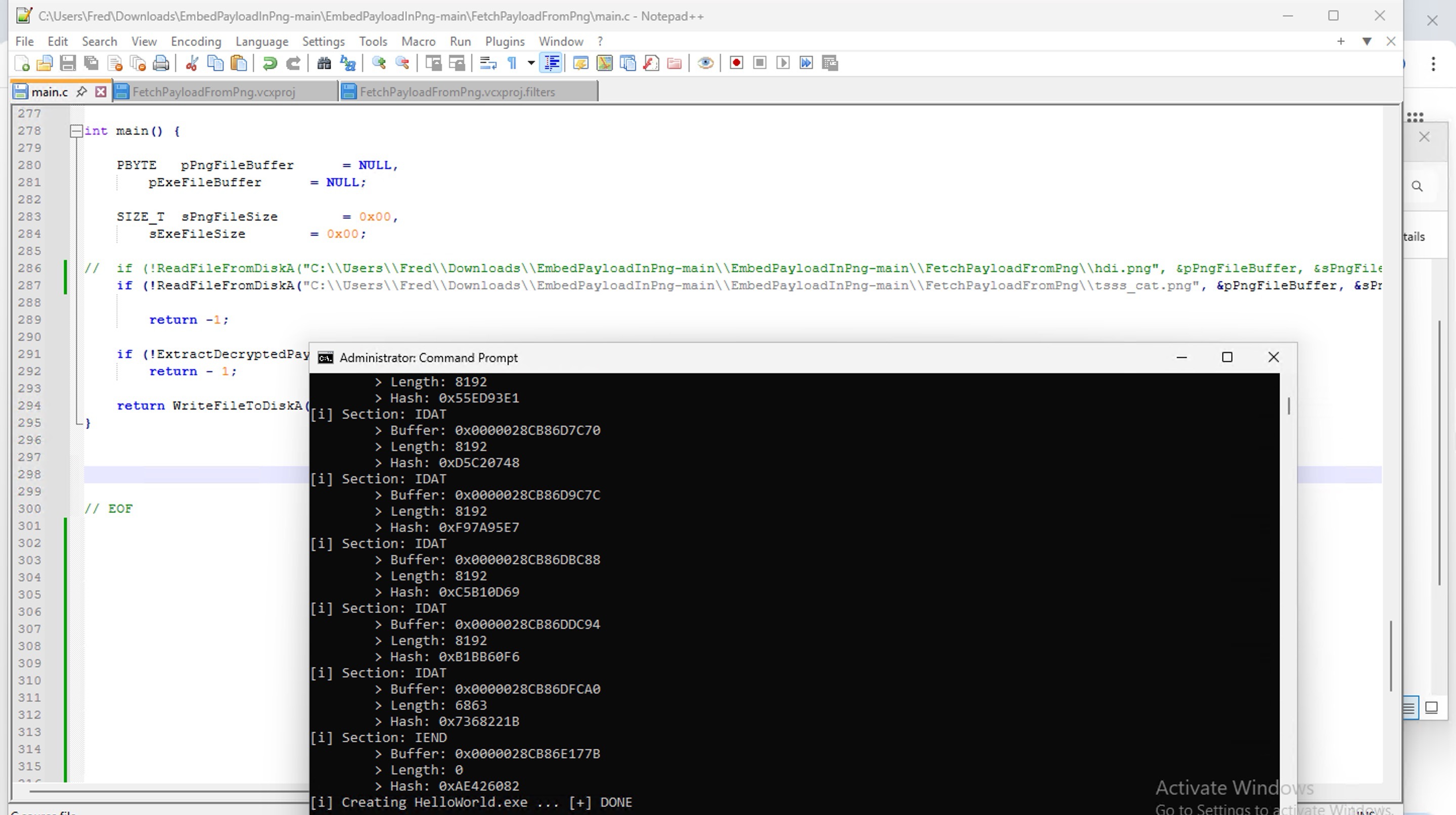1456x815 pixels.
Task: Open Folder as Workspace toolbar icon
Action: point(674,63)
